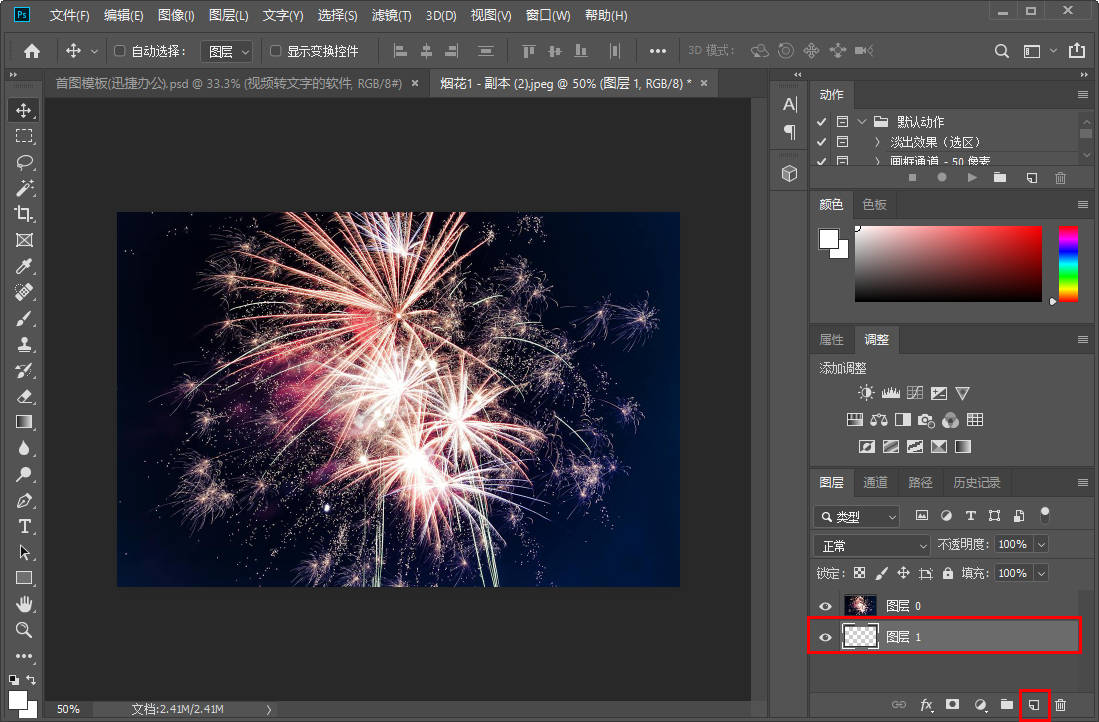Enable the 自动选择 checkbox
Image resolution: width=1099 pixels, height=722 pixels.
pos(120,51)
